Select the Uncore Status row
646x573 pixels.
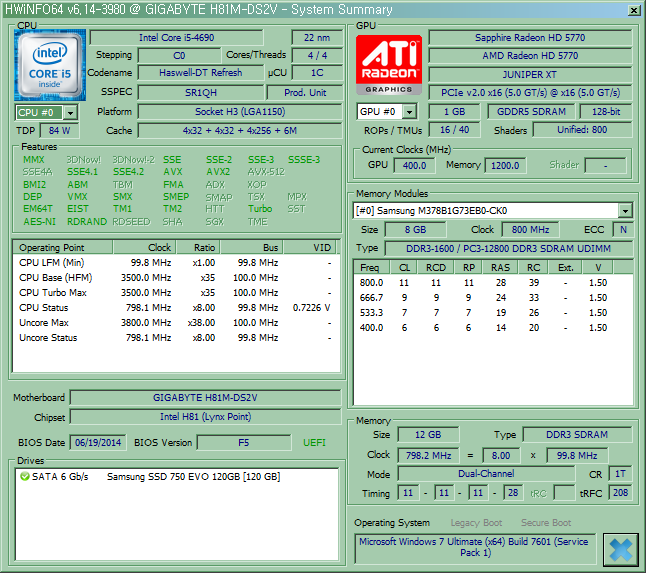click(176, 338)
